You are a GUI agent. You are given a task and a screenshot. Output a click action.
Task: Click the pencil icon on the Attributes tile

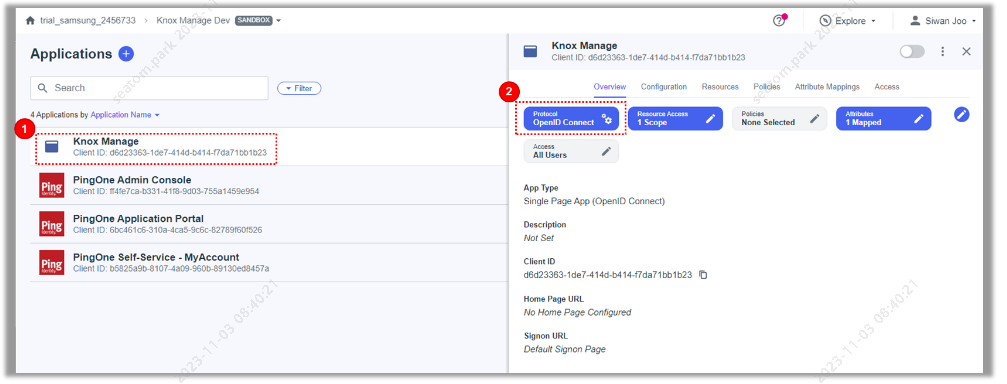[918, 119]
